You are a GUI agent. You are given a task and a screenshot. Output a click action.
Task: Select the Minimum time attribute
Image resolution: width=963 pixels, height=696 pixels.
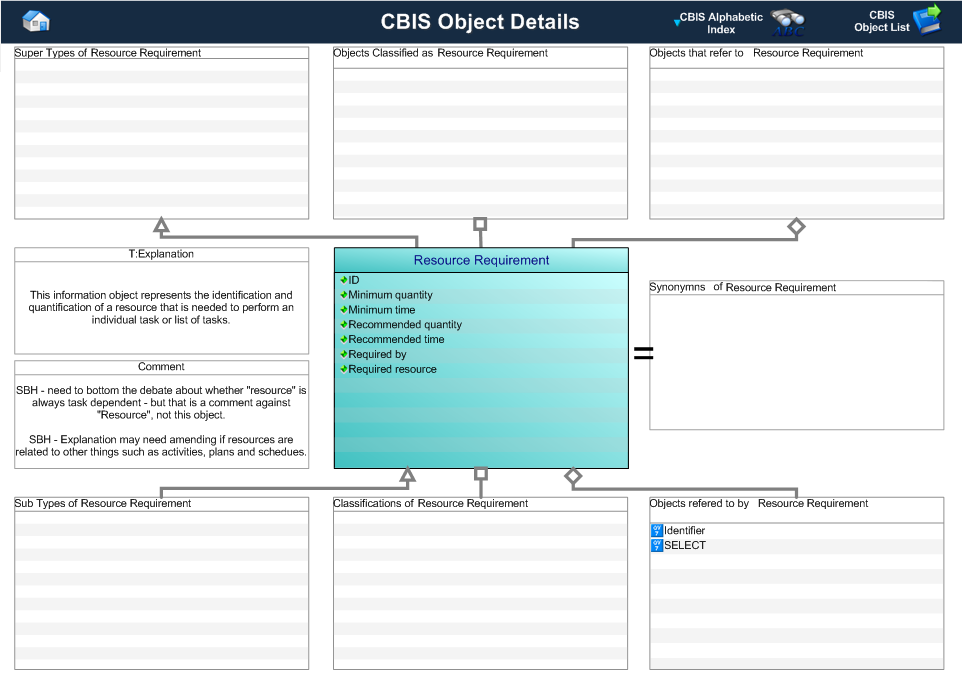381,310
